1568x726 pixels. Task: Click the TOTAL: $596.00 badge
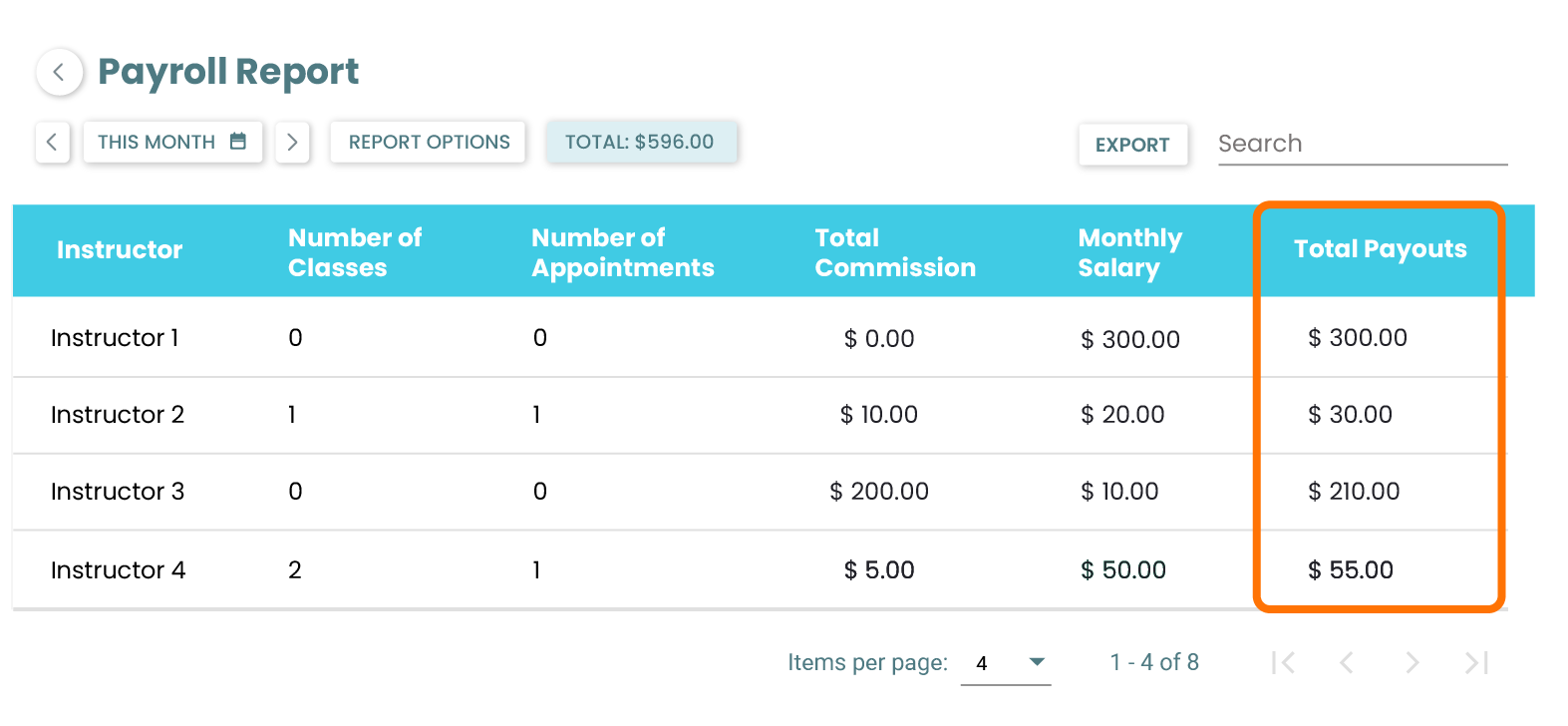(640, 143)
